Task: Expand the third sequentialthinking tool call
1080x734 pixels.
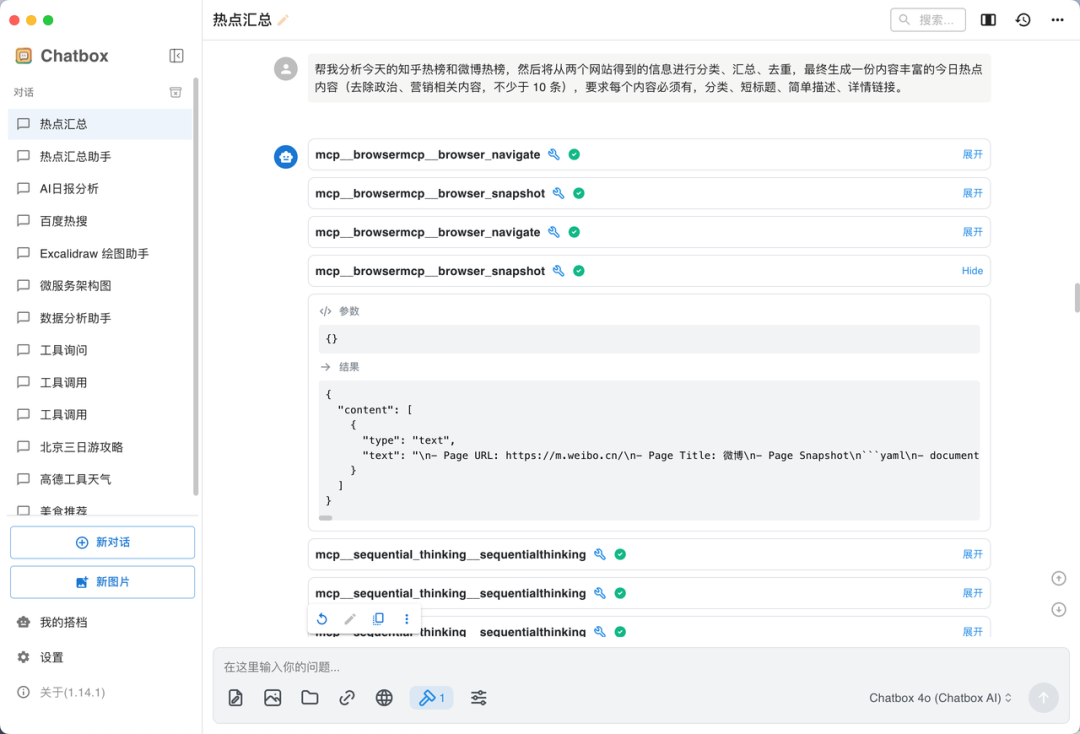Action: tap(972, 631)
